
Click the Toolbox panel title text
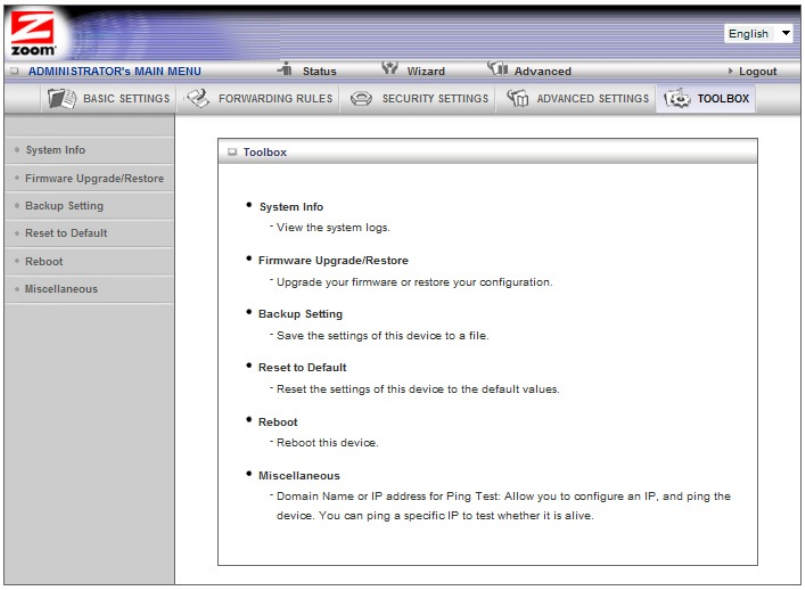[265, 152]
